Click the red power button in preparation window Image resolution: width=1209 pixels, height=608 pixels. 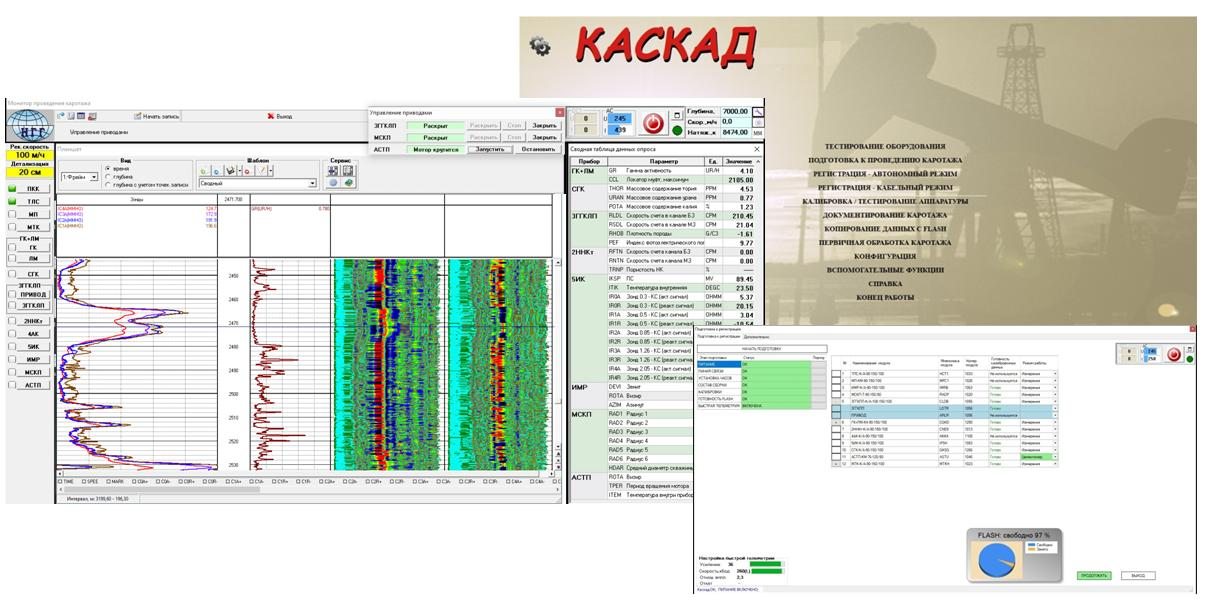point(1175,354)
